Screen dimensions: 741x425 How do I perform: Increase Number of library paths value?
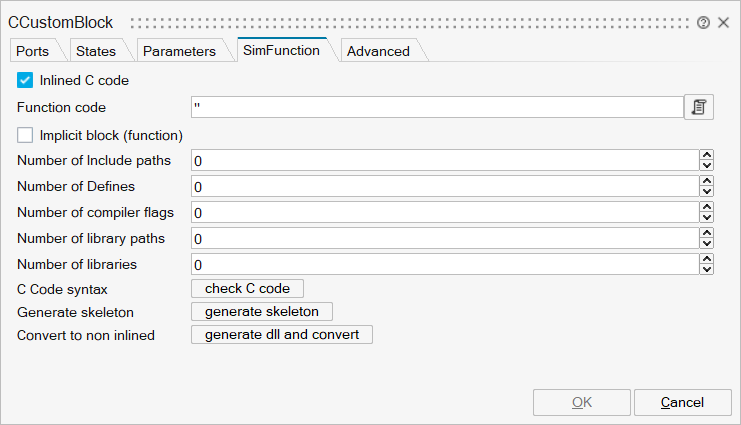click(707, 234)
